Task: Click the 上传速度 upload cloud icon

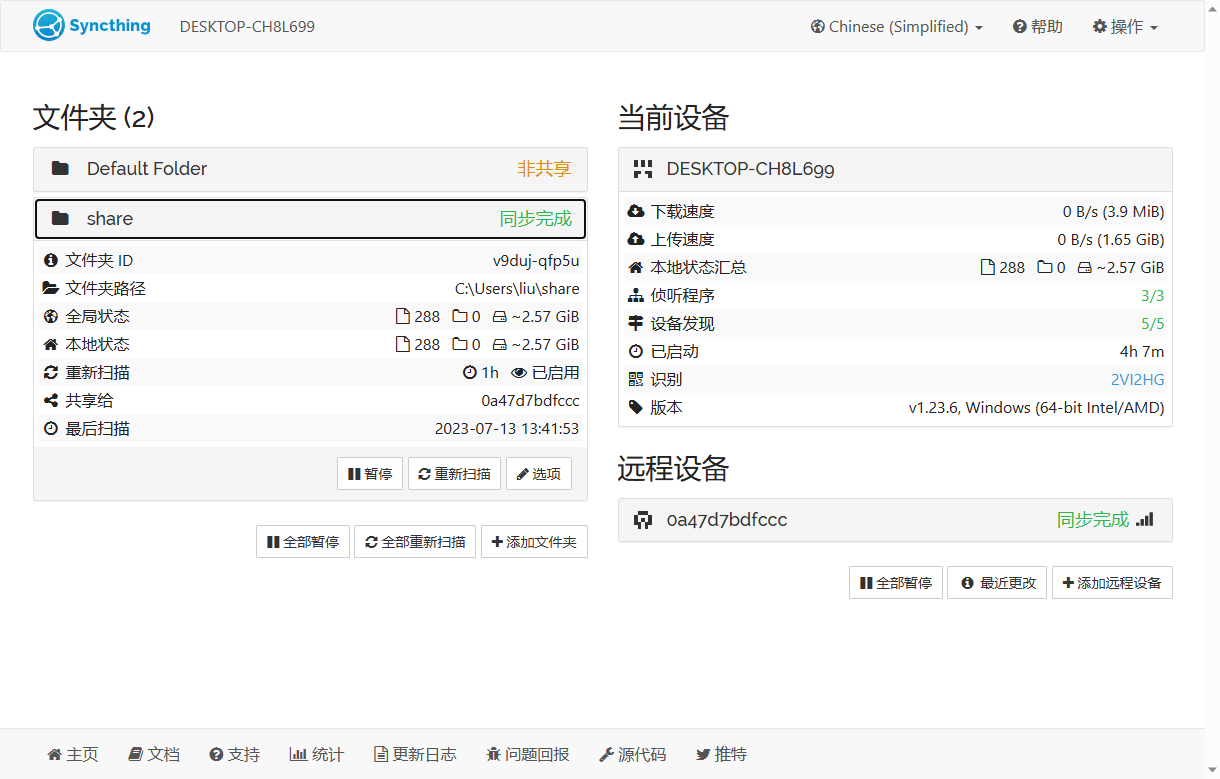Action: tap(636, 240)
